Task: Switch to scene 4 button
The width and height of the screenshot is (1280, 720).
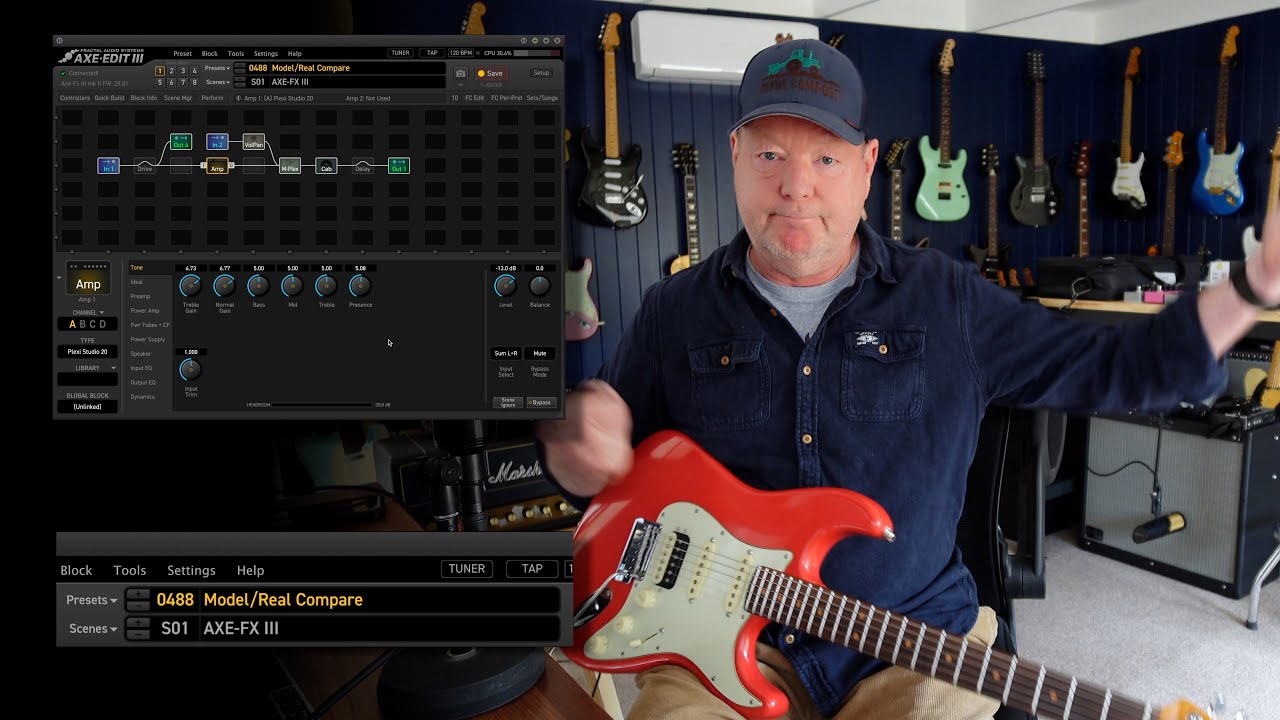Action: 194,71
